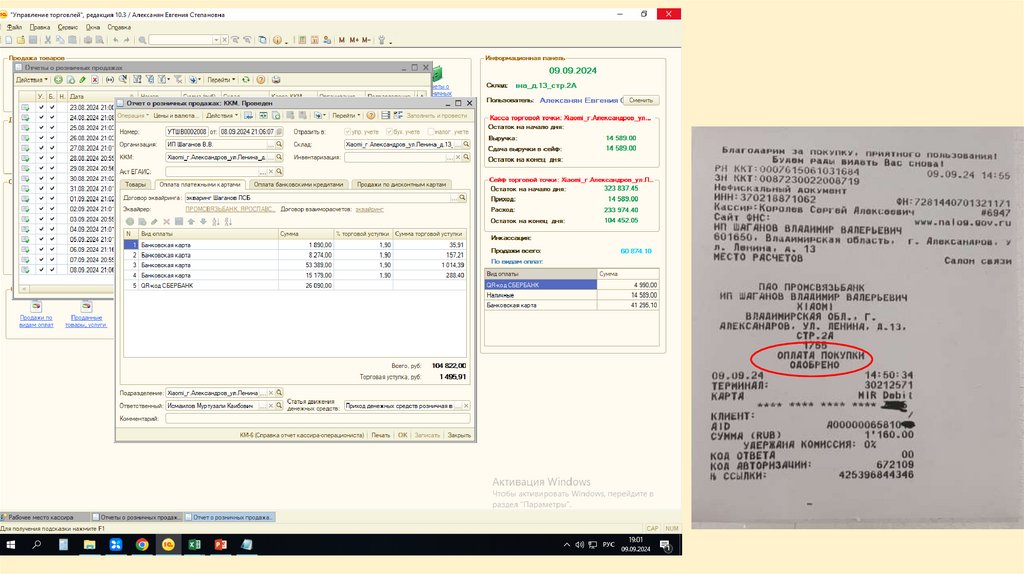Open Chrome from the Windows taskbar
This screenshot has height=574, width=1024.
point(142,545)
